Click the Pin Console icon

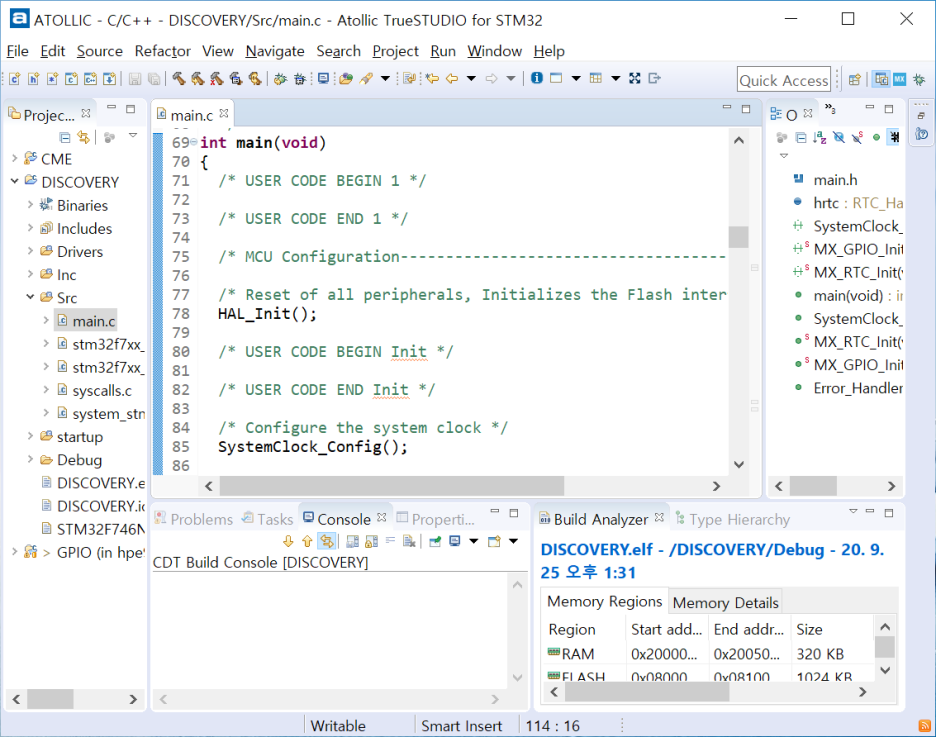pyautogui.click(x=435, y=541)
